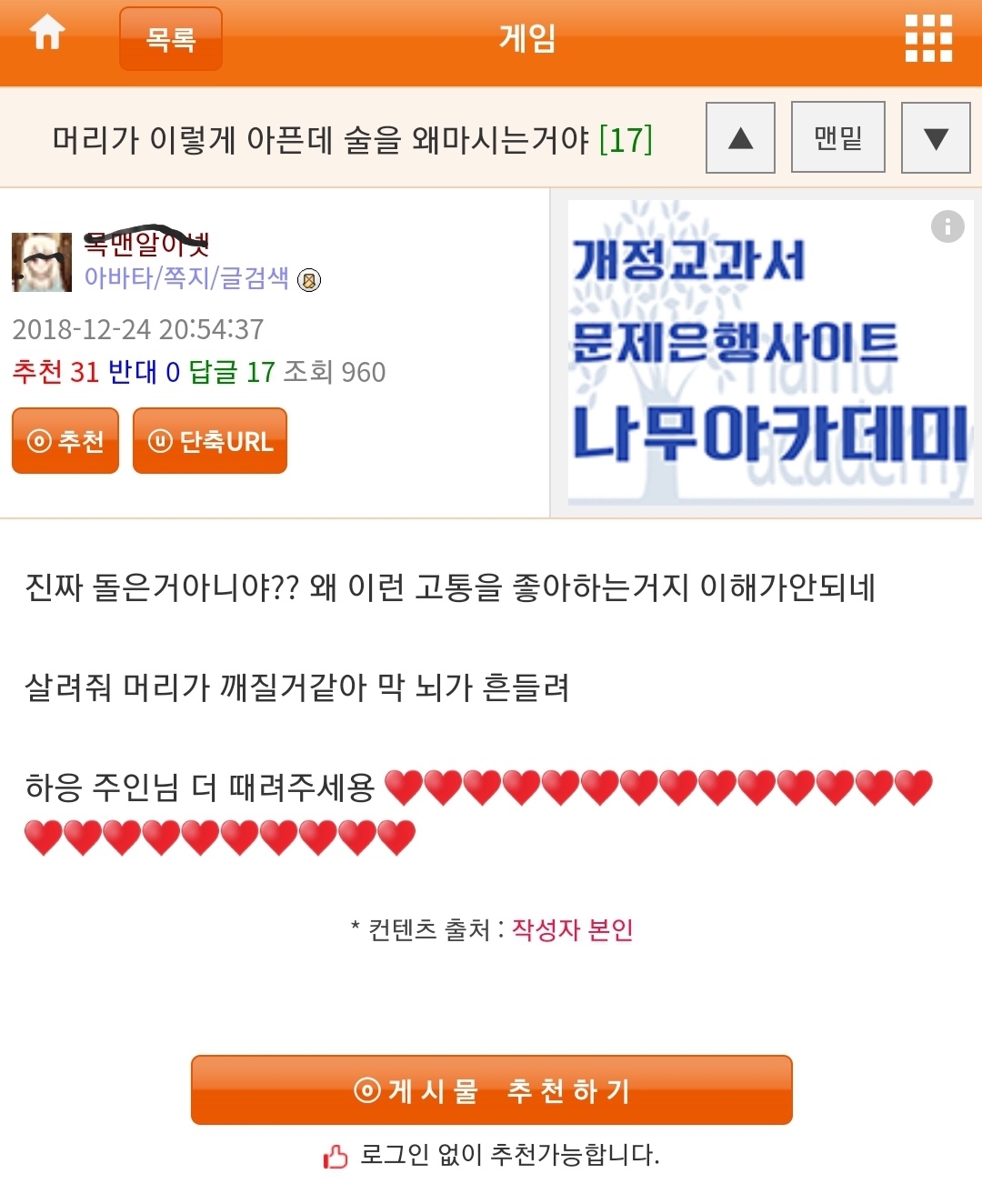Open the 나무아카데미 advertisement banner
The height and width of the screenshot is (1204, 982).
771,352
